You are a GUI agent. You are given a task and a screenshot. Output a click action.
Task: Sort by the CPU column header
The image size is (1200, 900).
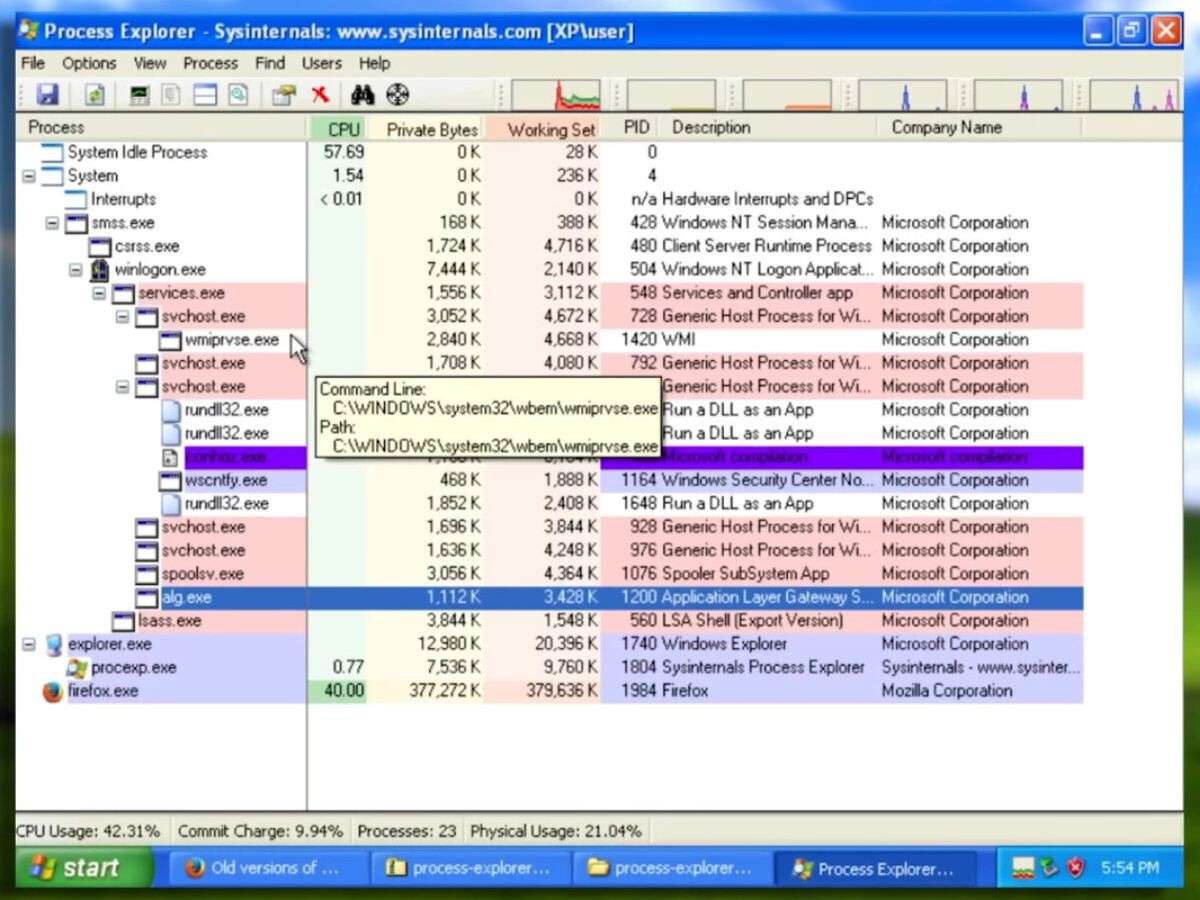click(x=342, y=128)
